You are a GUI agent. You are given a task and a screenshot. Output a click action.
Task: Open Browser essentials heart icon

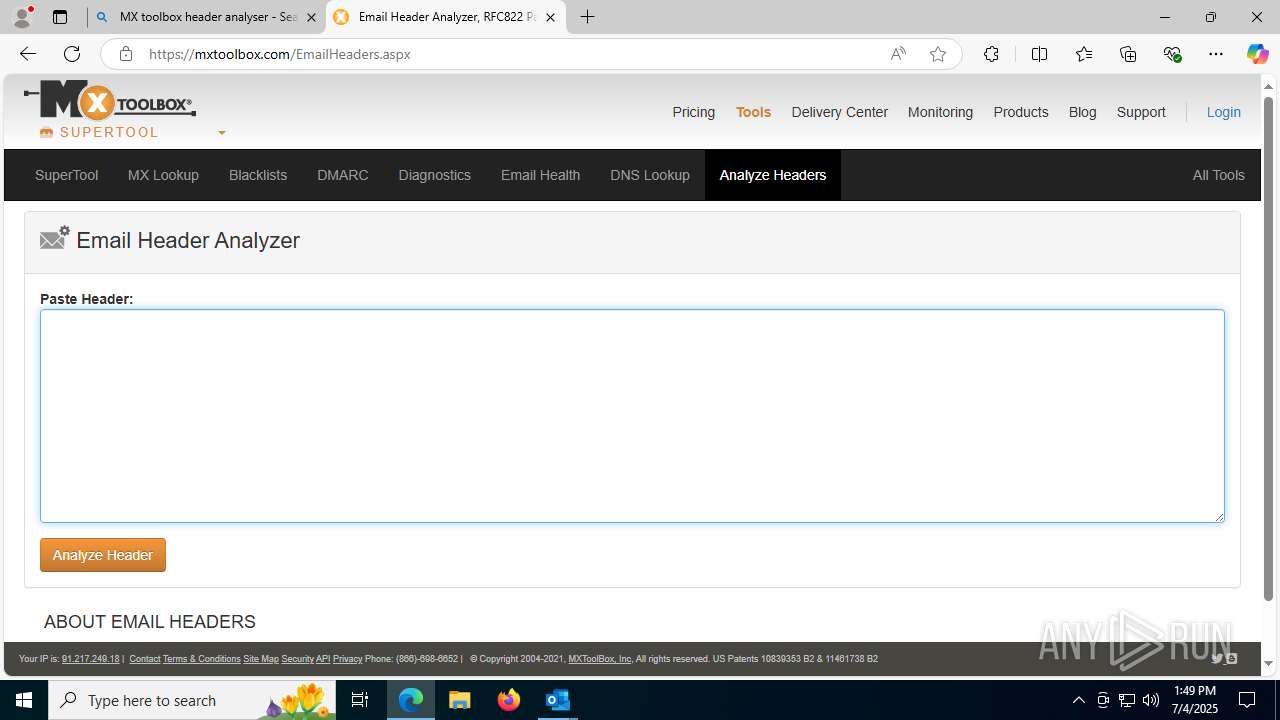pyautogui.click(x=1172, y=54)
